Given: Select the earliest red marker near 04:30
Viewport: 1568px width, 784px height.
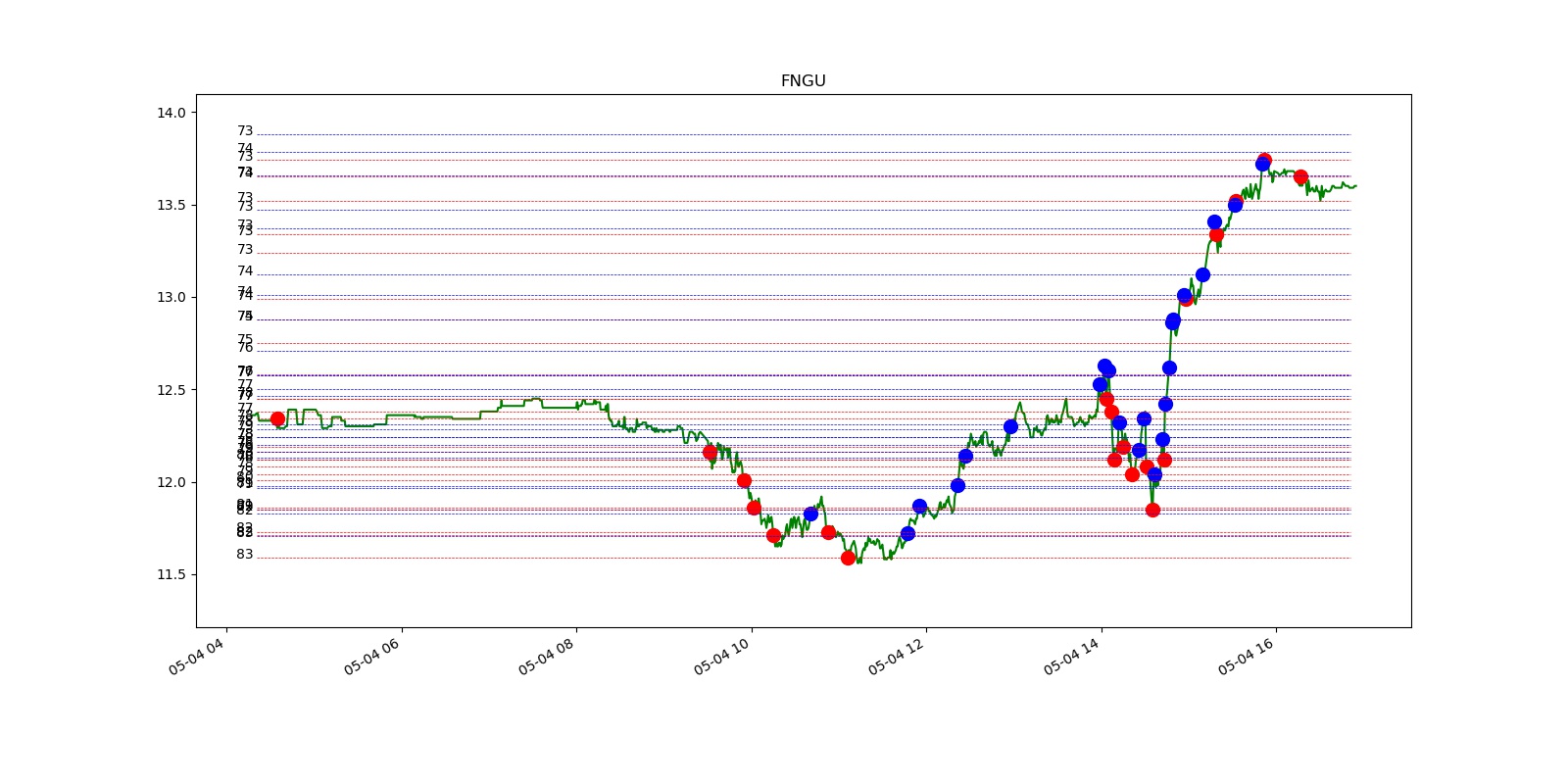Looking at the screenshot, I should [277, 418].
